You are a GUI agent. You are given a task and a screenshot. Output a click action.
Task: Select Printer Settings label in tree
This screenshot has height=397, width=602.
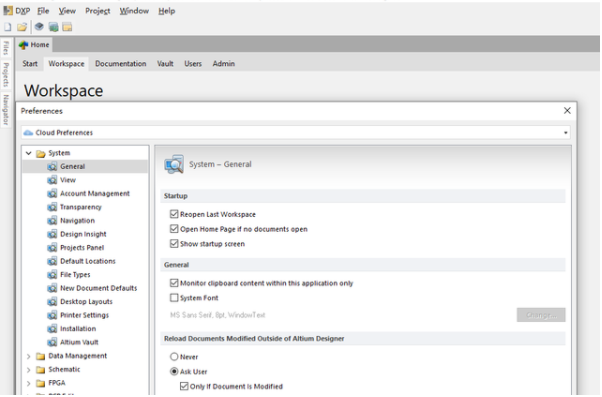pyautogui.click(x=84, y=315)
